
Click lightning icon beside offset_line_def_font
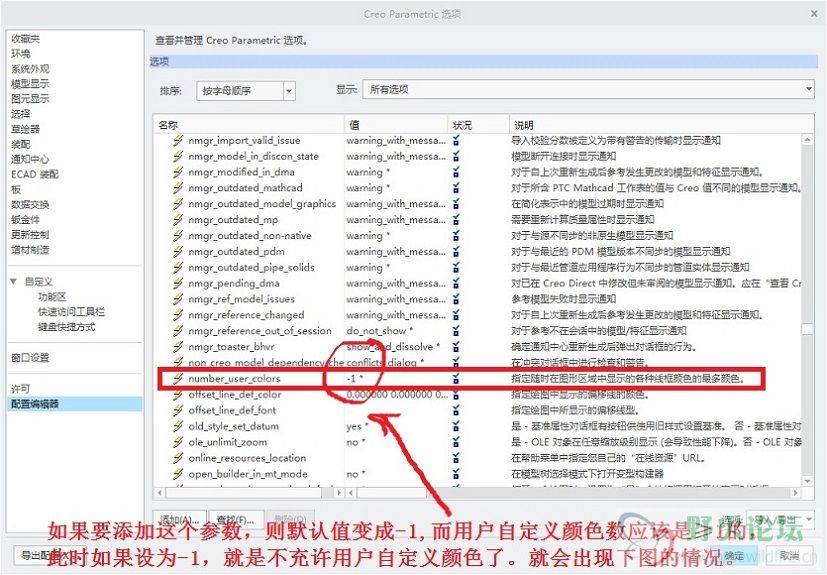[178, 410]
